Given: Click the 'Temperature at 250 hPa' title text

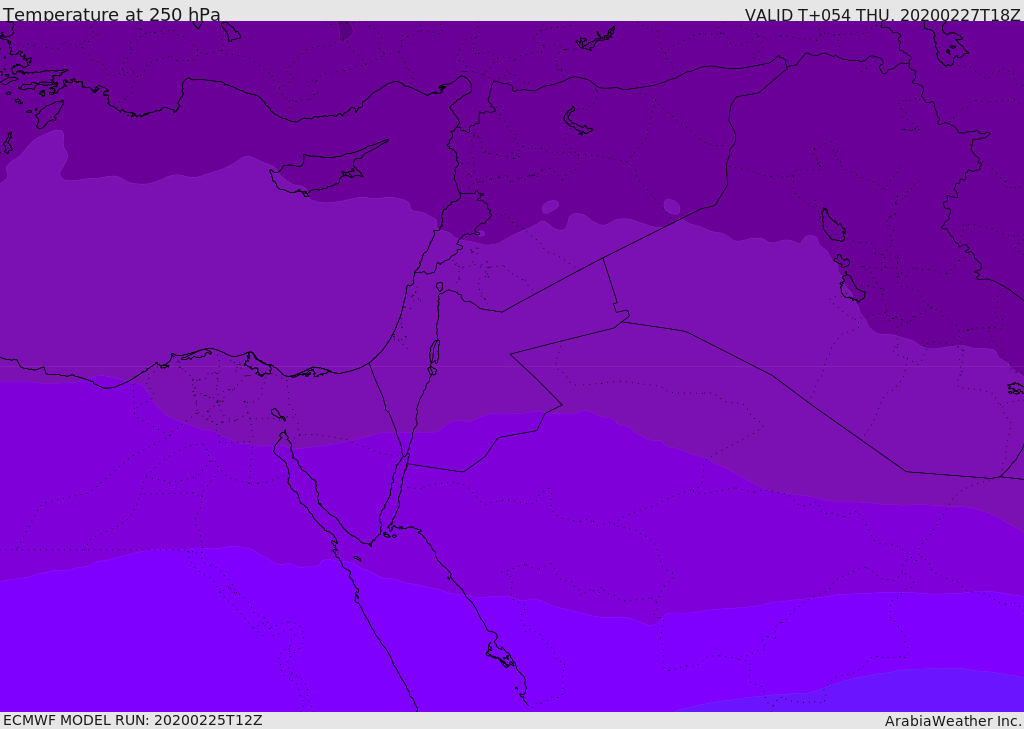Looking at the screenshot, I should [112, 14].
